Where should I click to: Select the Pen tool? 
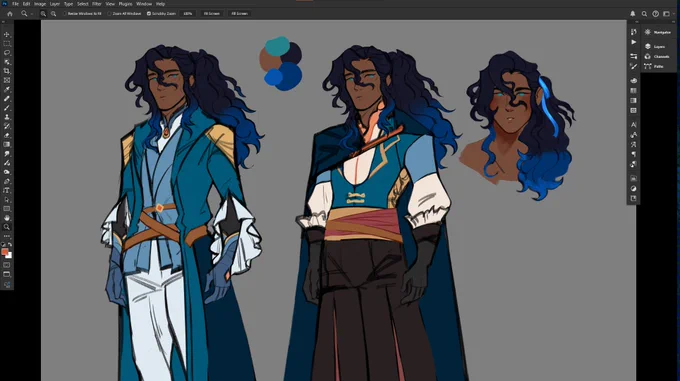point(7,181)
